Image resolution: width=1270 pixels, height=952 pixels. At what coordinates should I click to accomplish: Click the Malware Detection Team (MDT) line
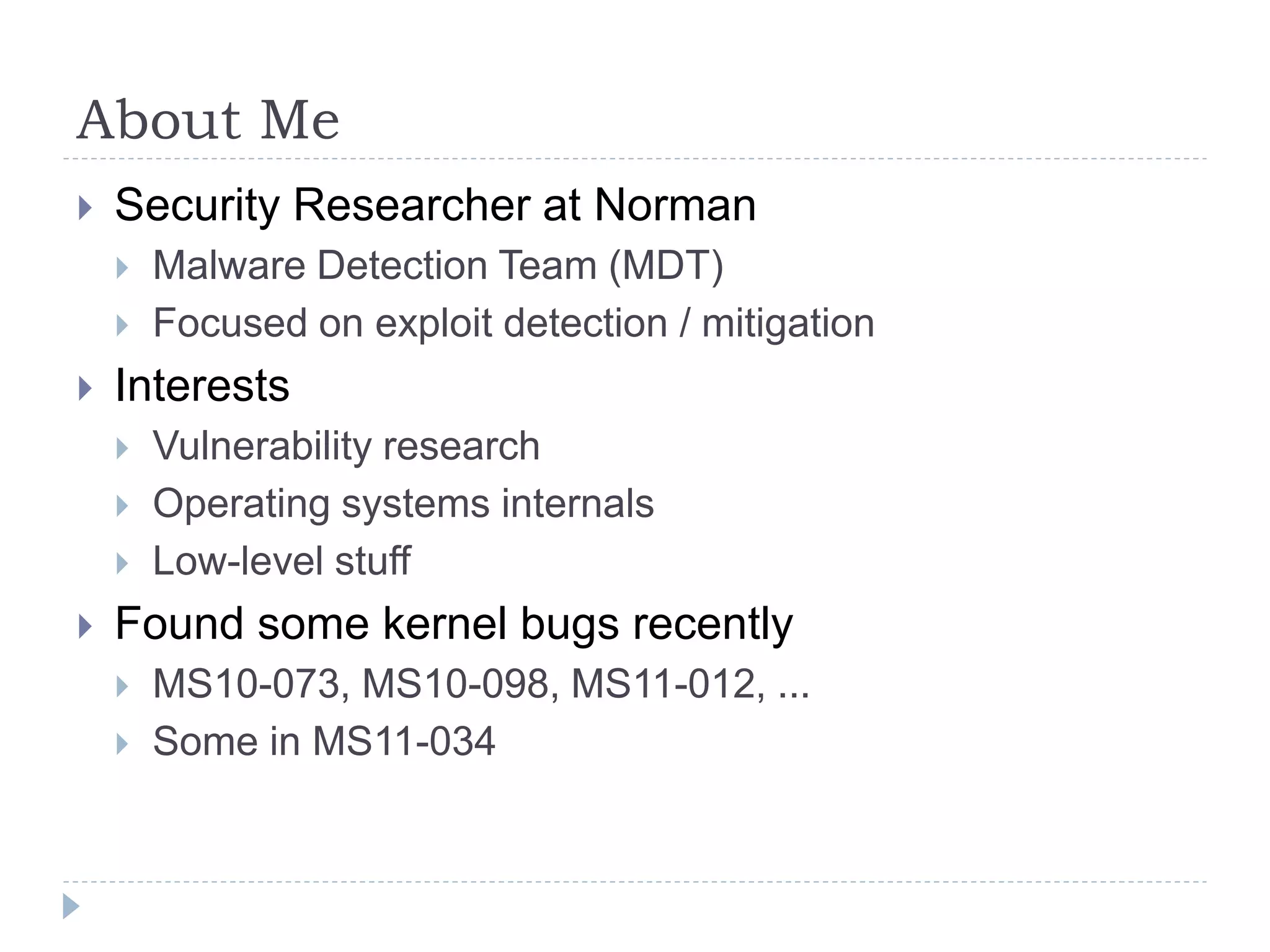pos(438,266)
